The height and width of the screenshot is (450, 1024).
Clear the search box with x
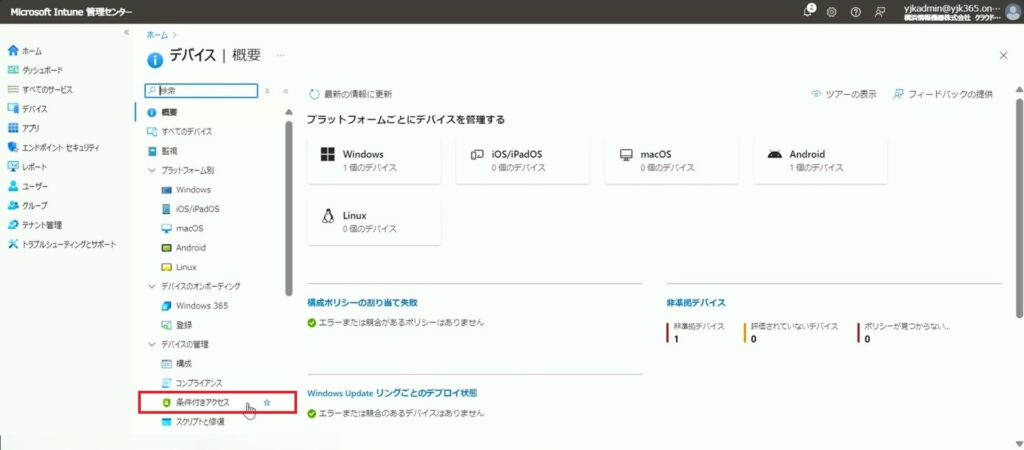pos(268,91)
